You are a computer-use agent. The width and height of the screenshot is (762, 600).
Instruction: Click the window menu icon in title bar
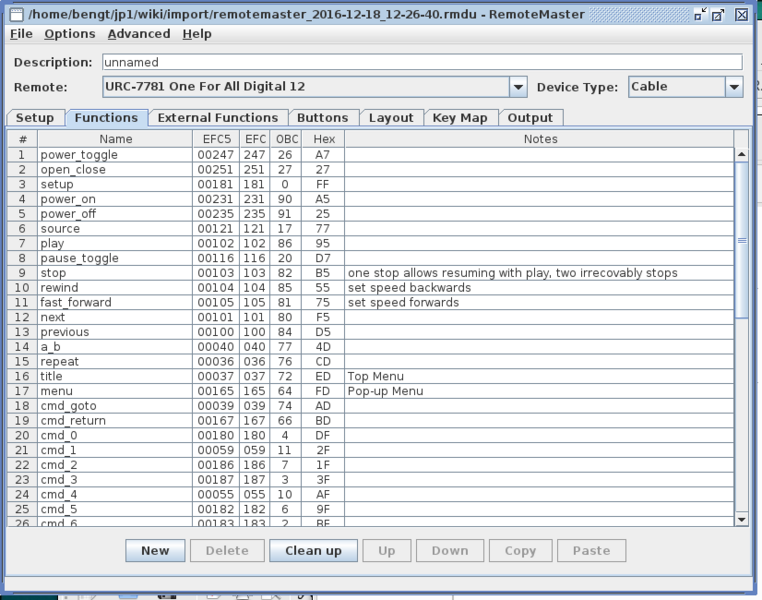(x=17, y=15)
